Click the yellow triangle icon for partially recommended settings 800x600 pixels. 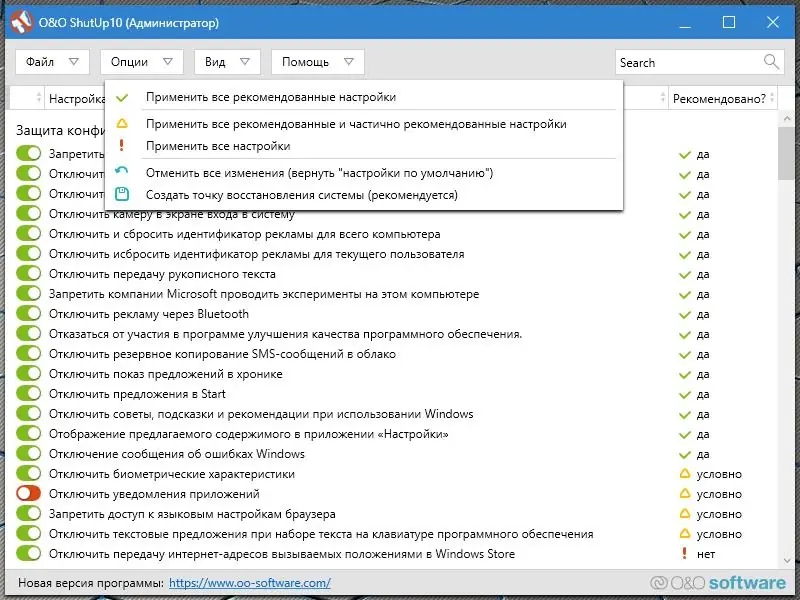pyautogui.click(x=124, y=122)
